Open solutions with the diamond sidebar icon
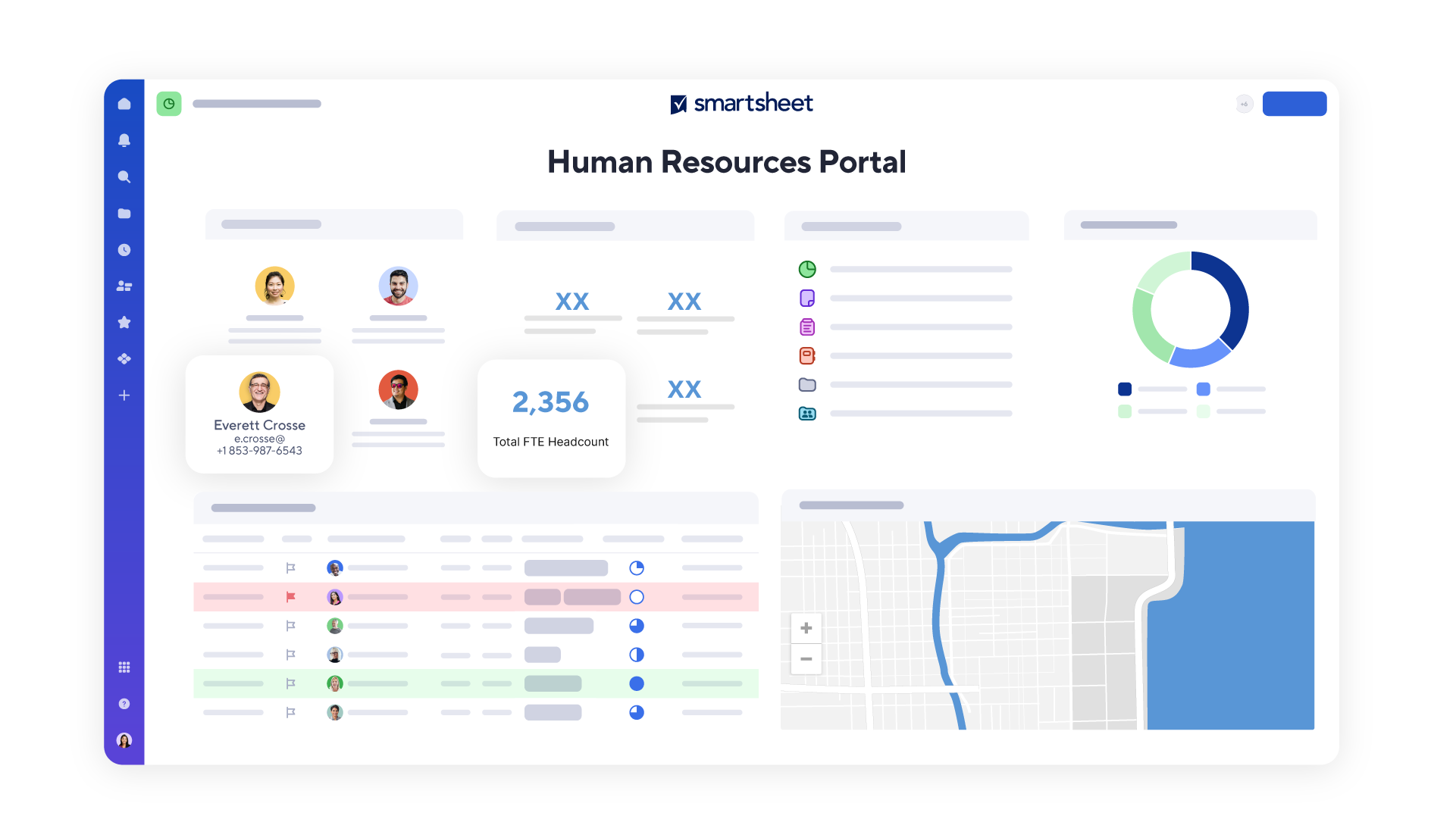Image resolution: width=1456 pixels, height=819 pixels. click(x=124, y=358)
